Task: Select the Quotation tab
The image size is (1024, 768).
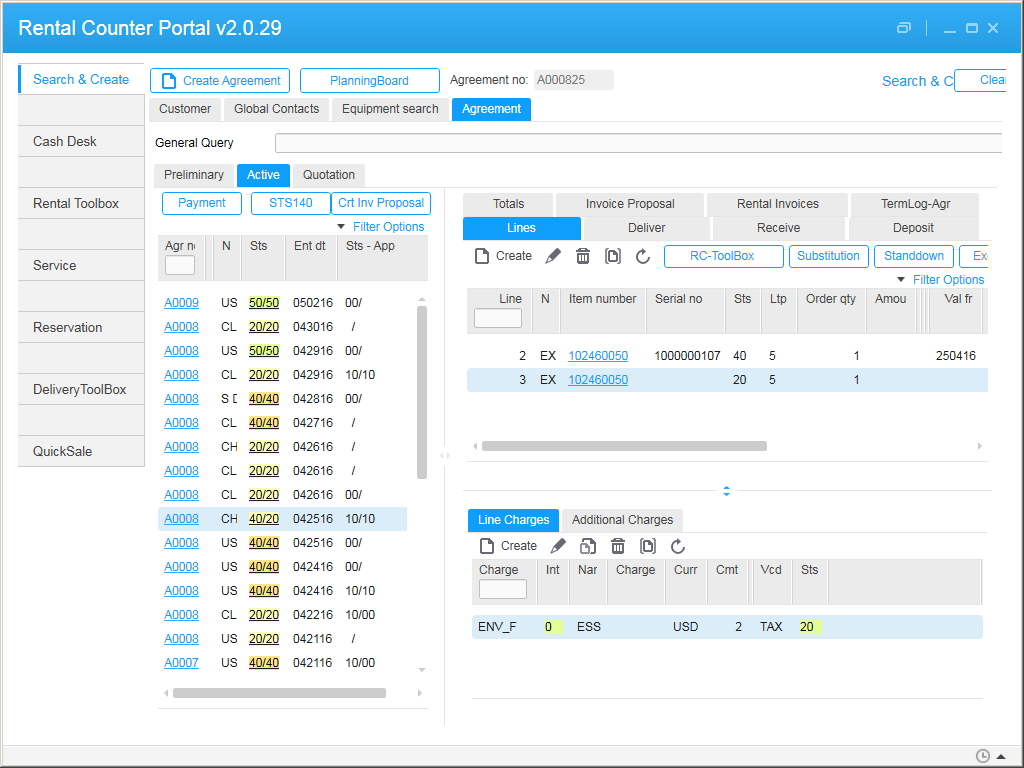Action: [329, 175]
